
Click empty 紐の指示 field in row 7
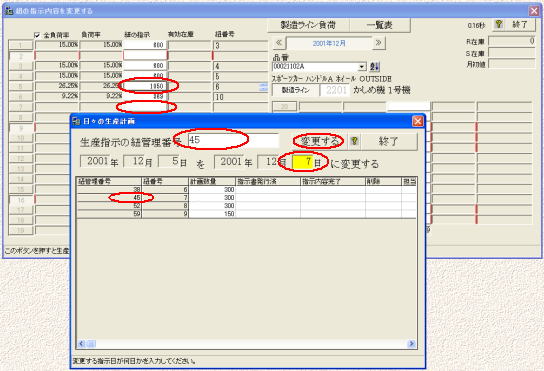[145, 107]
